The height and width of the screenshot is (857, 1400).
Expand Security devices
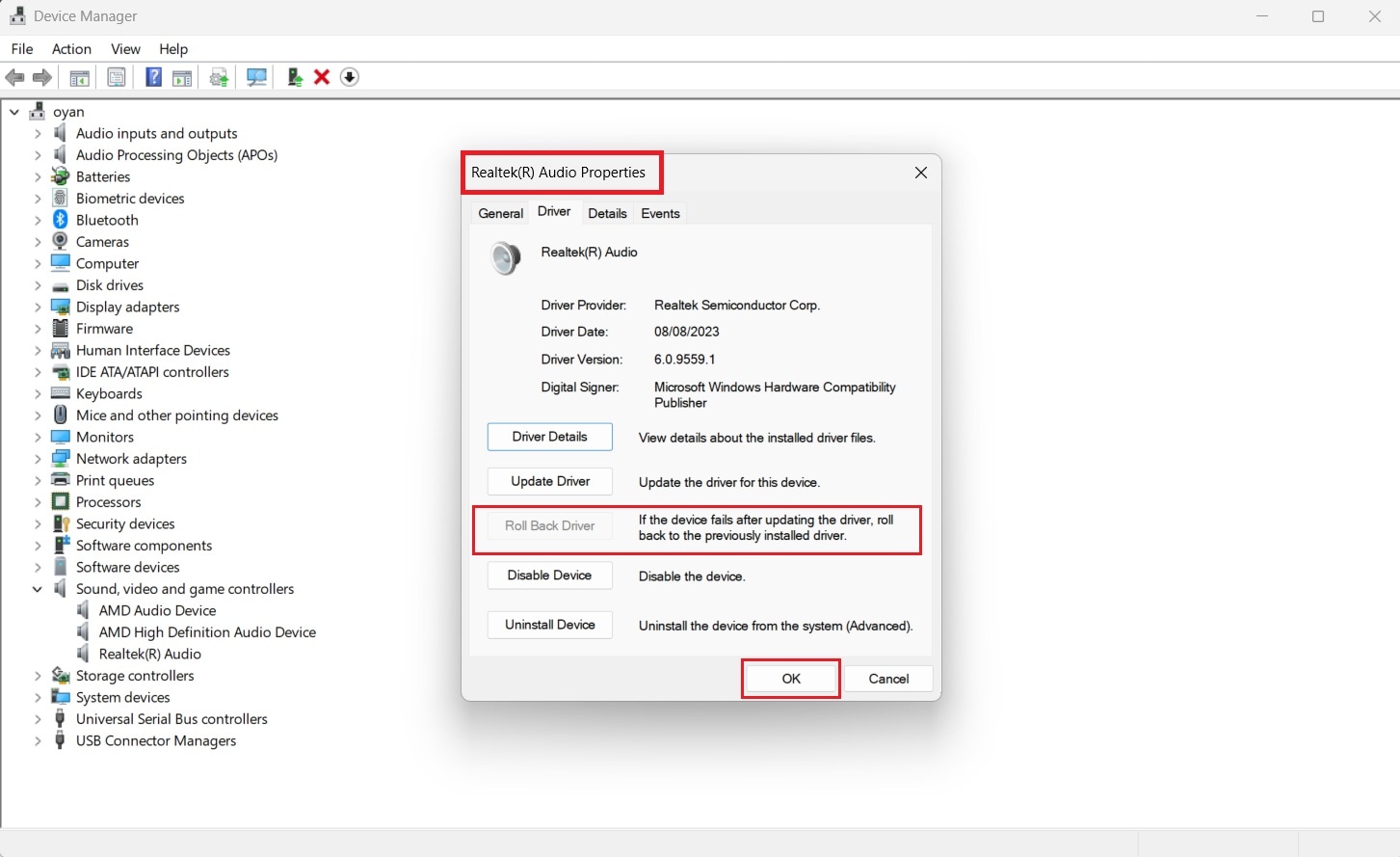38,523
